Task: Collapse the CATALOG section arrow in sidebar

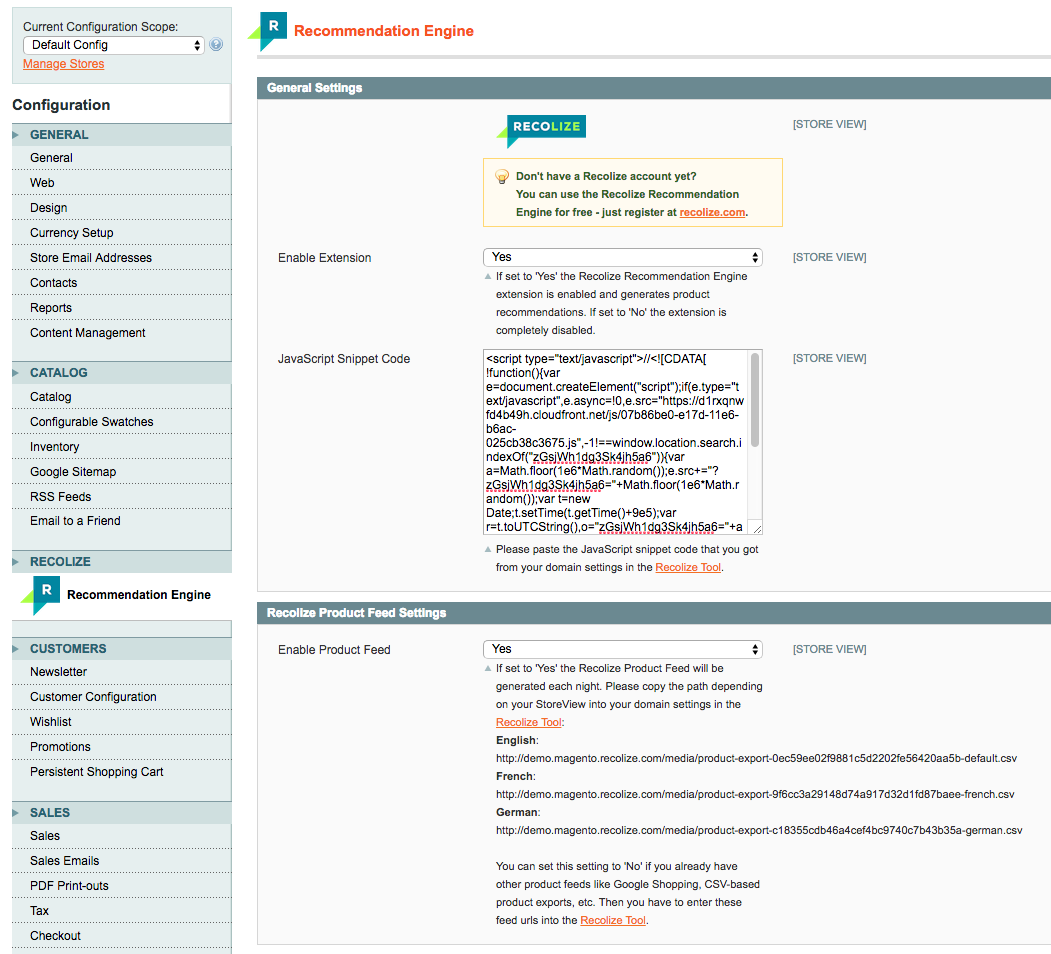Action: tap(15, 373)
